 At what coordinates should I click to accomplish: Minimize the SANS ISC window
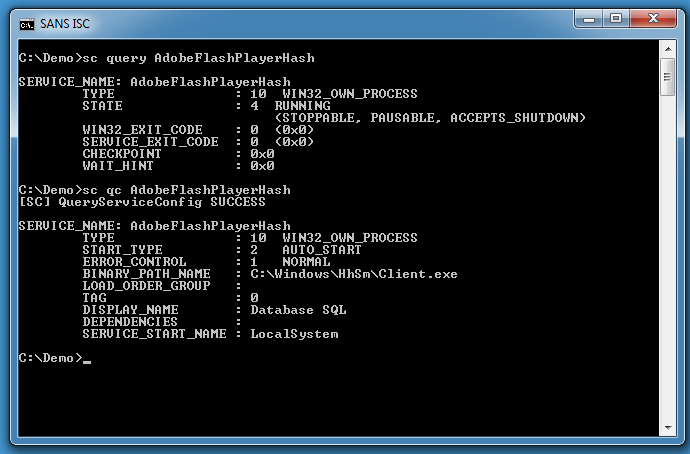589,19
